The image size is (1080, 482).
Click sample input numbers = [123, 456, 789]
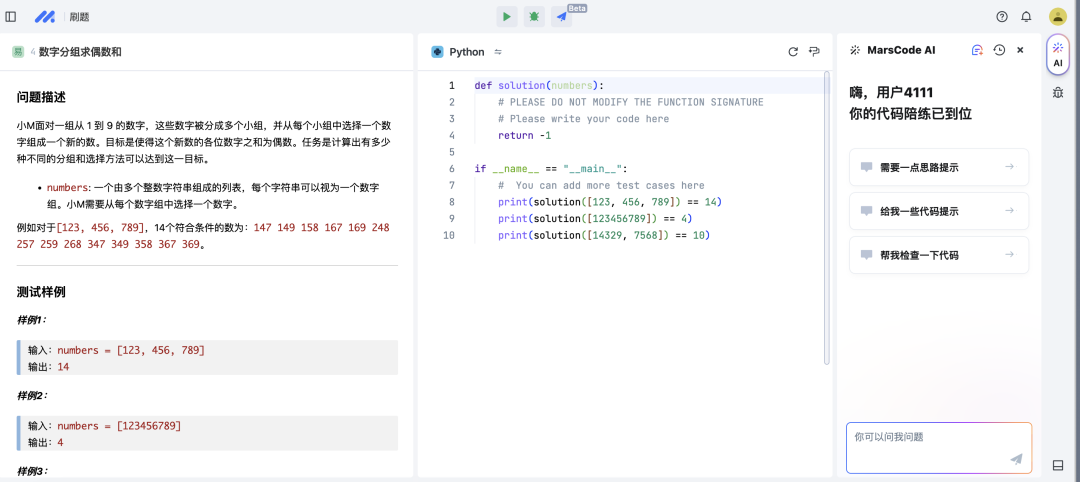pyautogui.click(x=131, y=350)
